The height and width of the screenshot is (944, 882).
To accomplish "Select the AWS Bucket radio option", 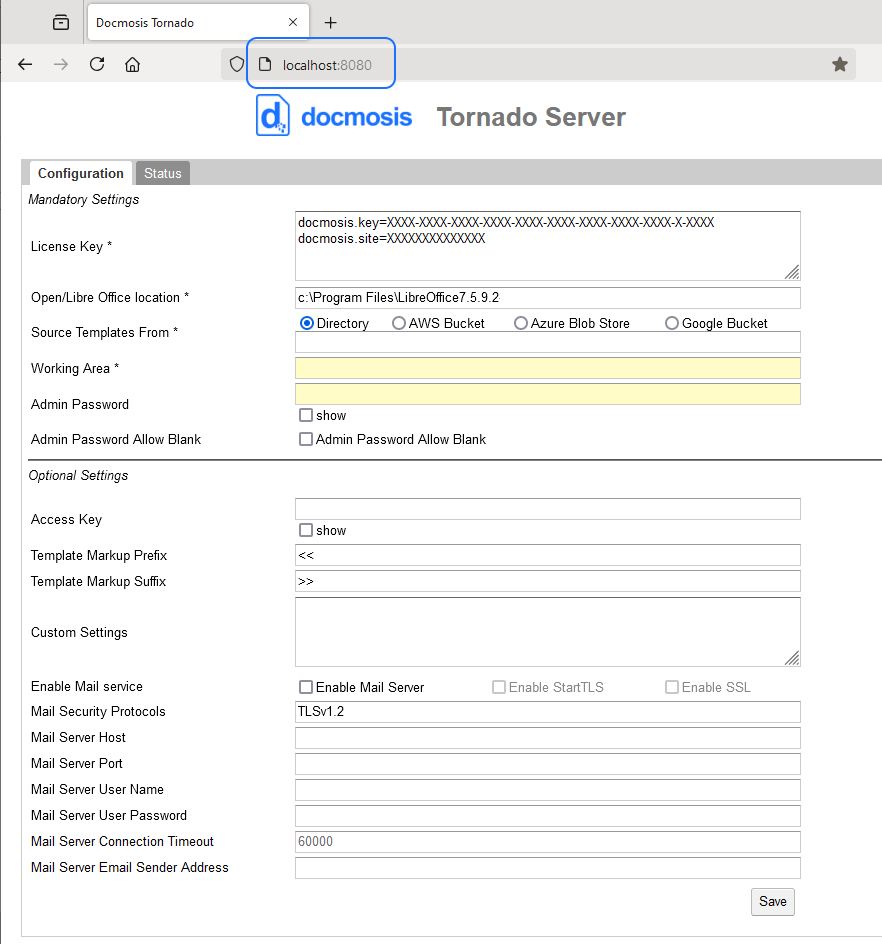I will (399, 323).
